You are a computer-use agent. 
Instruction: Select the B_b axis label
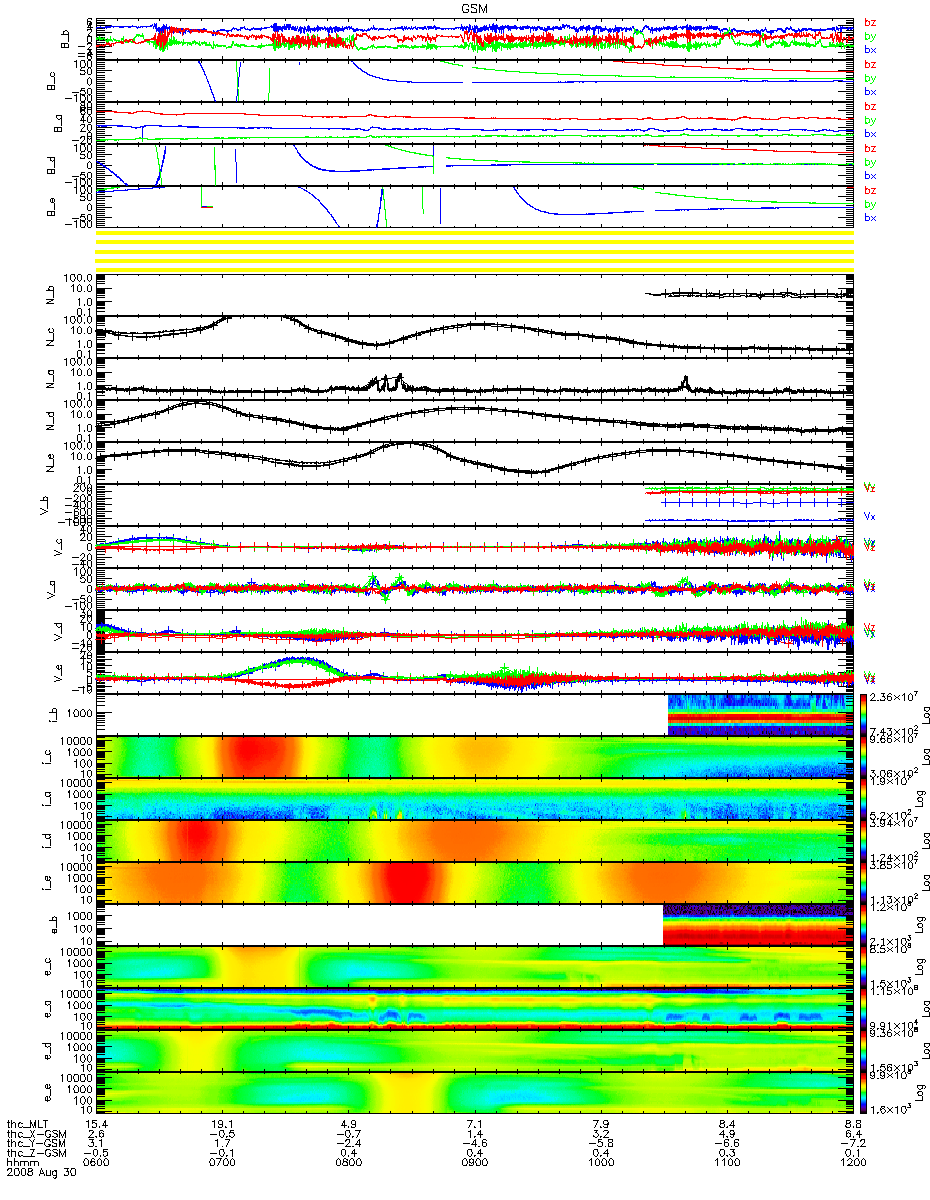click(x=66, y=39)
